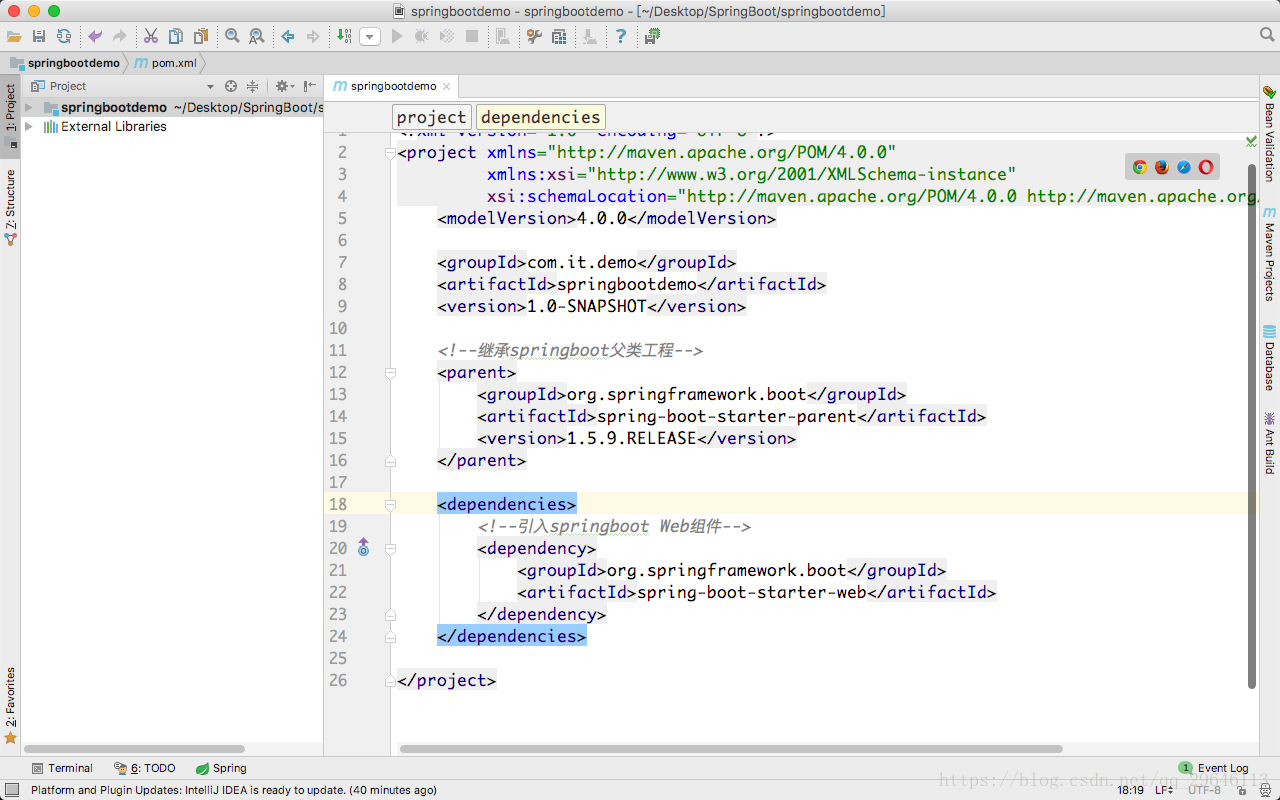
Task: Select the springbootdemo editor tab
Action: coord(393,86)
